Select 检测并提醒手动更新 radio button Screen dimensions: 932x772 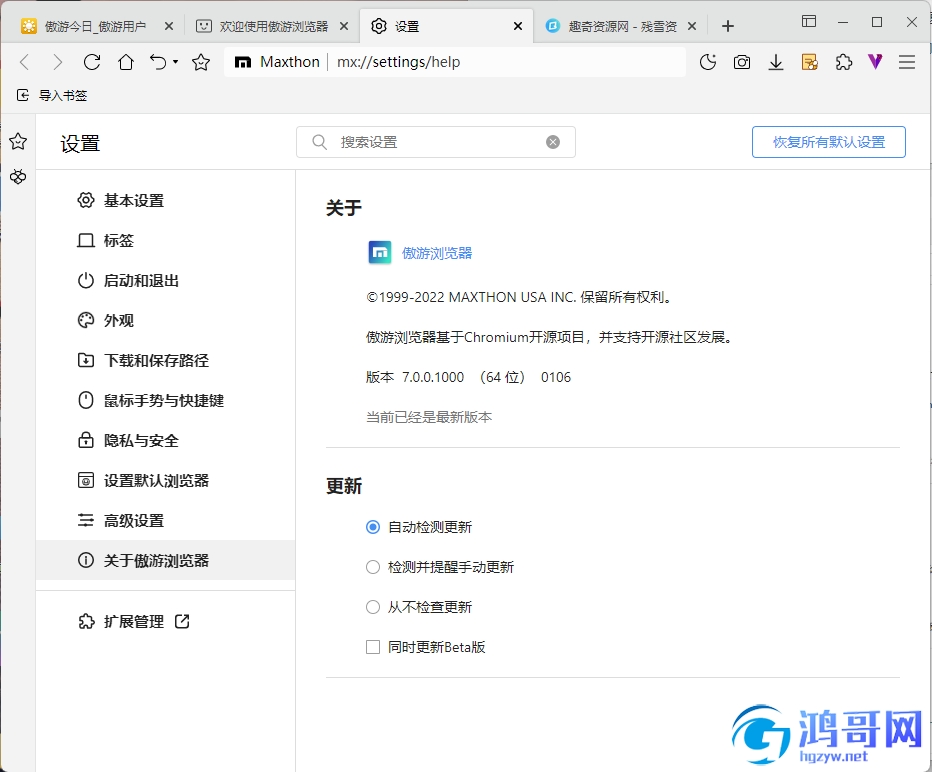point(373,567)
